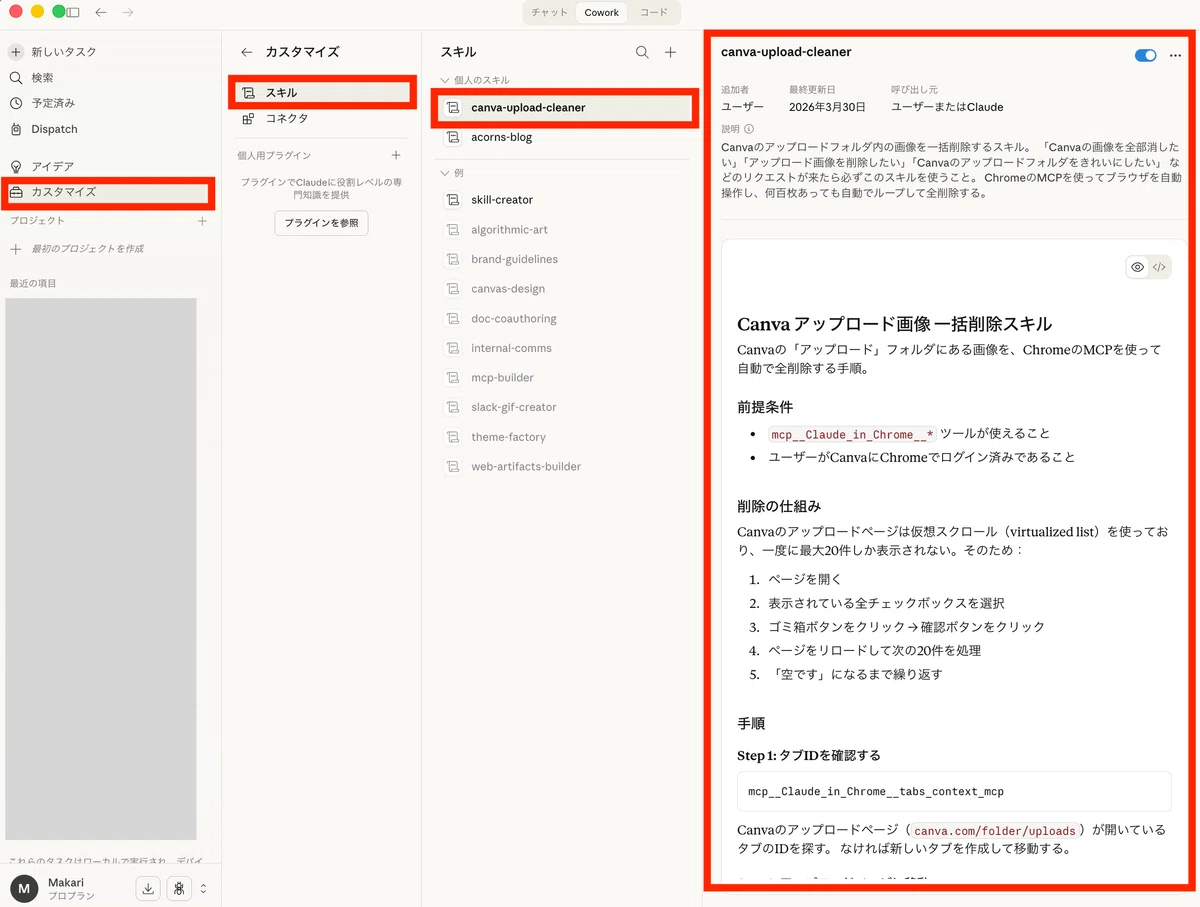Select カスタマイズ in the sidebar

[108, 192]
